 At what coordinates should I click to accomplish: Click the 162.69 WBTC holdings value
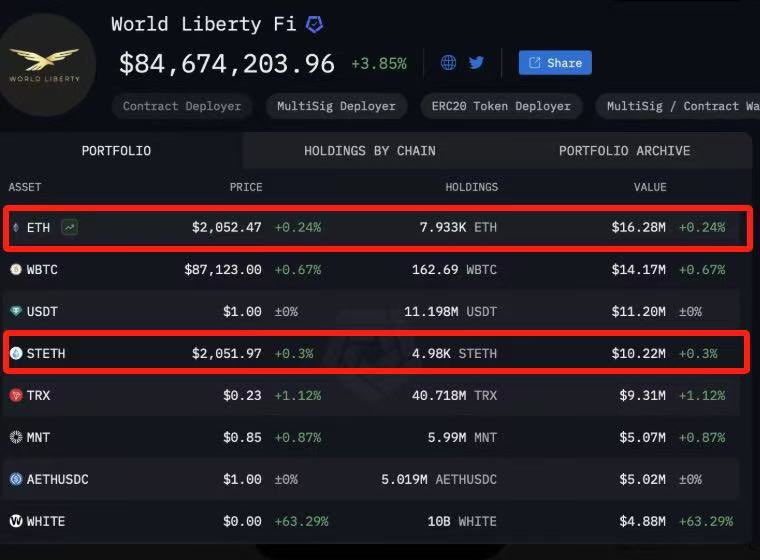[x=455, y=270]
